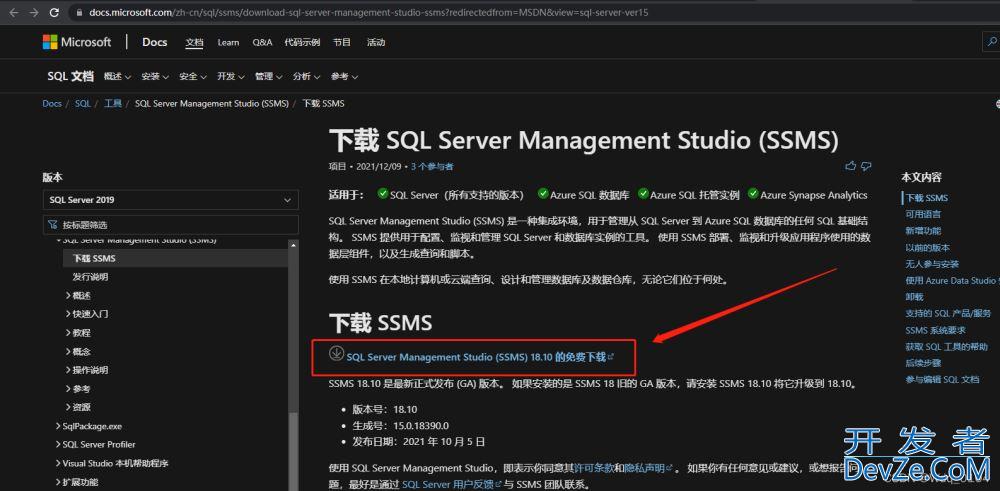Expand 扩展功能 in sidebar tree
The width and height of the screenshot is (1000, 491).
tap(77, 482)
